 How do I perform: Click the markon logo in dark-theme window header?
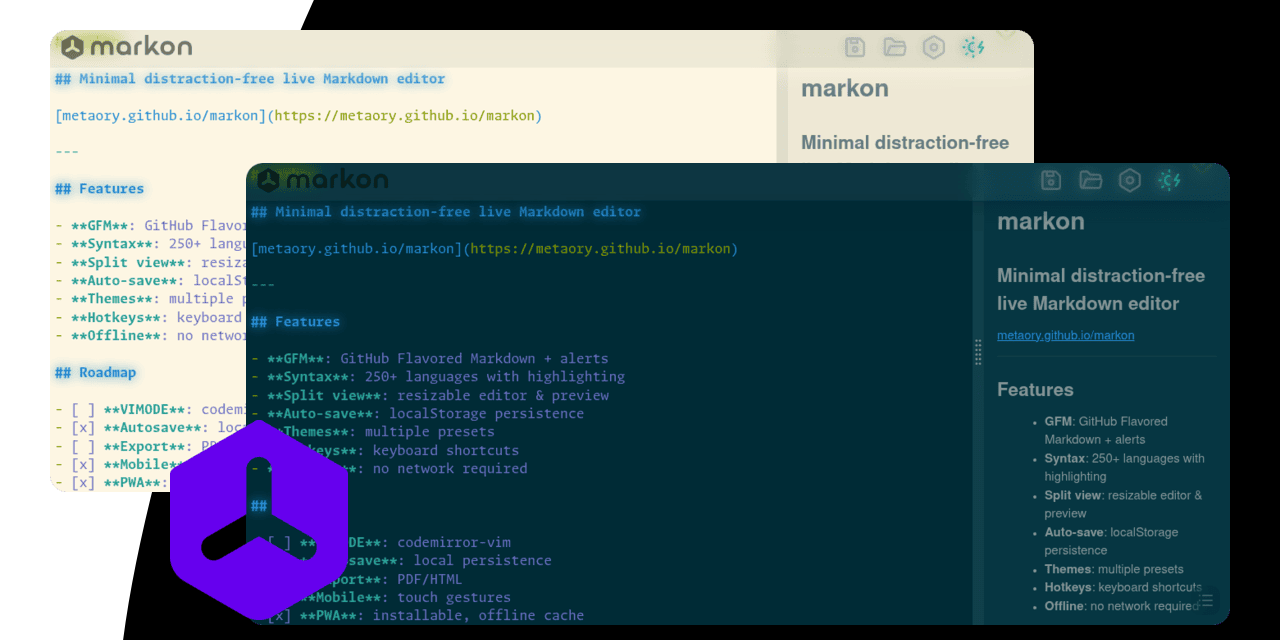(x=322, y=180)
